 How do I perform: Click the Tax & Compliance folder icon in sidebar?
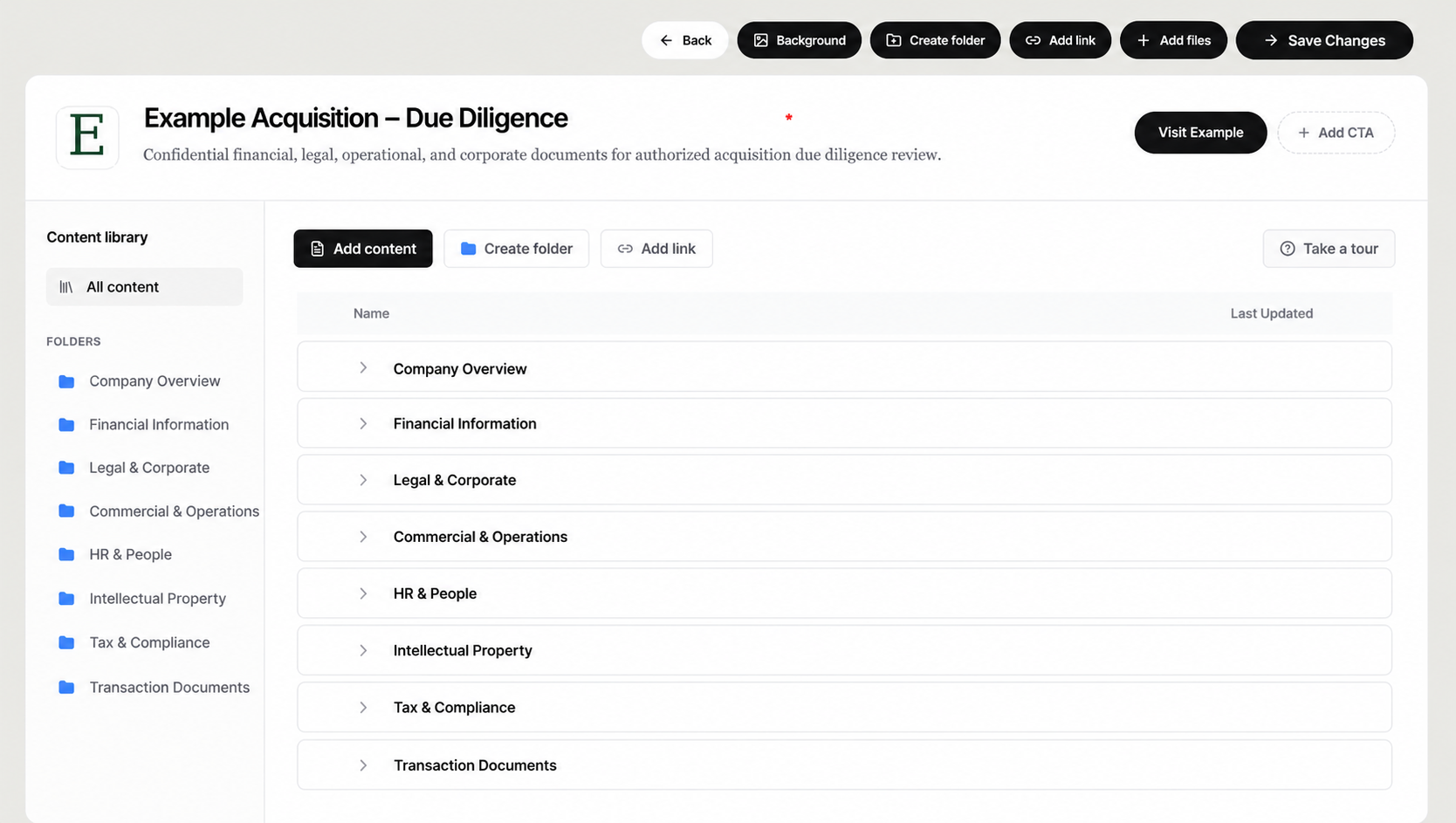66,642
